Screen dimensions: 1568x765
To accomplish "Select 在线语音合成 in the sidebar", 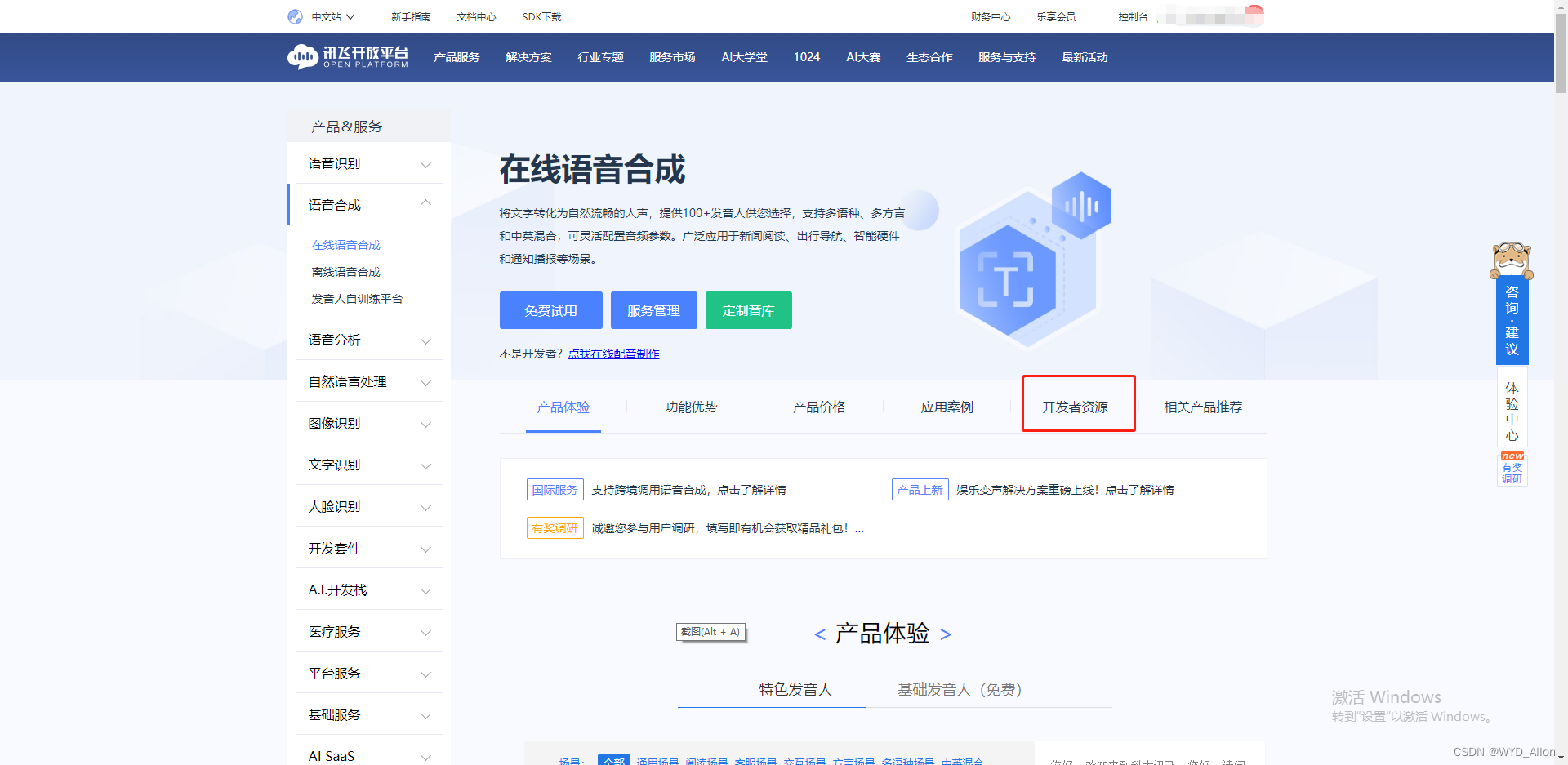I will tap(345, 245).
